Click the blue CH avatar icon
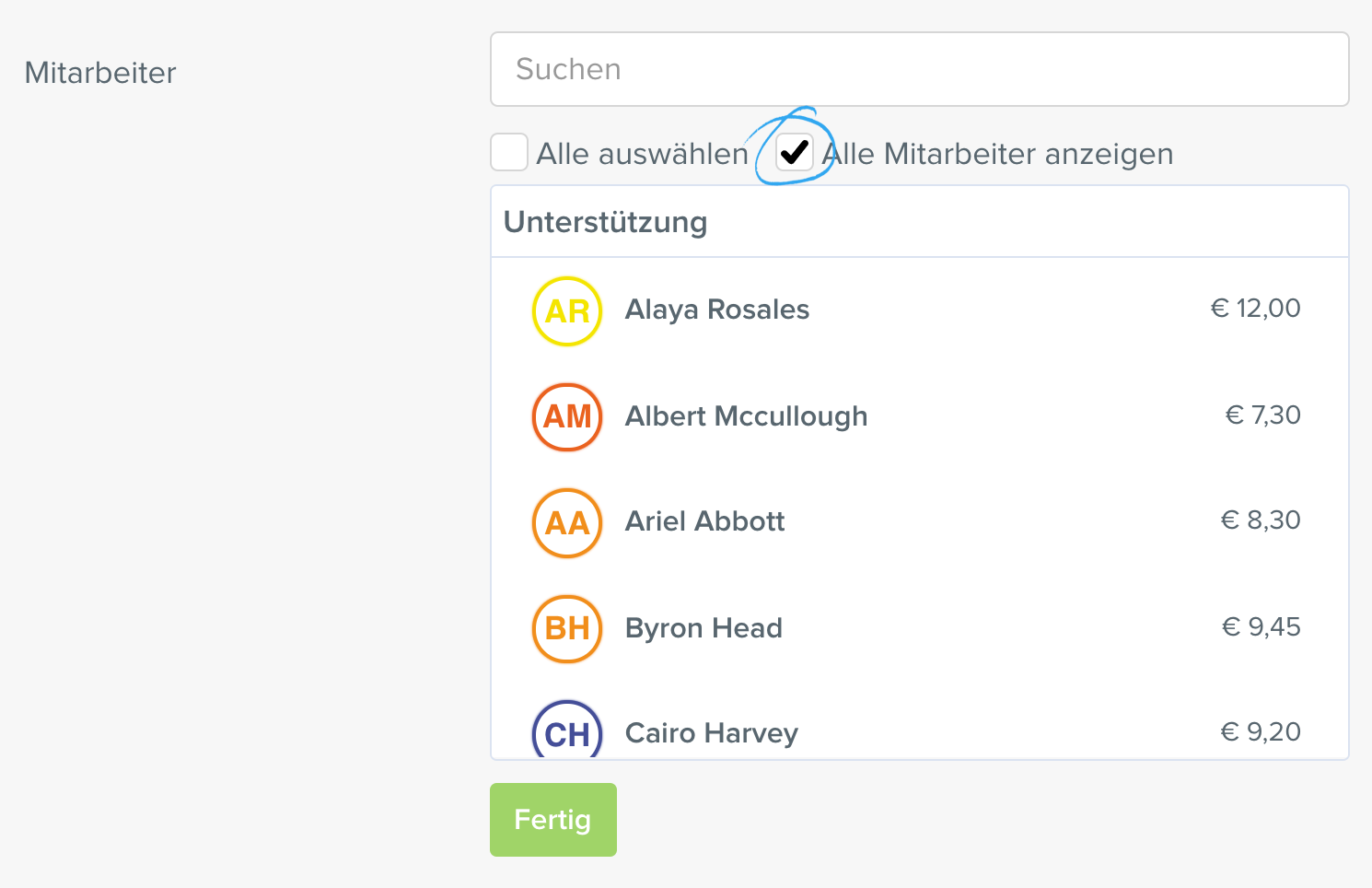The width and height of the screenshot is (1372, 888). tap(567, 732)
